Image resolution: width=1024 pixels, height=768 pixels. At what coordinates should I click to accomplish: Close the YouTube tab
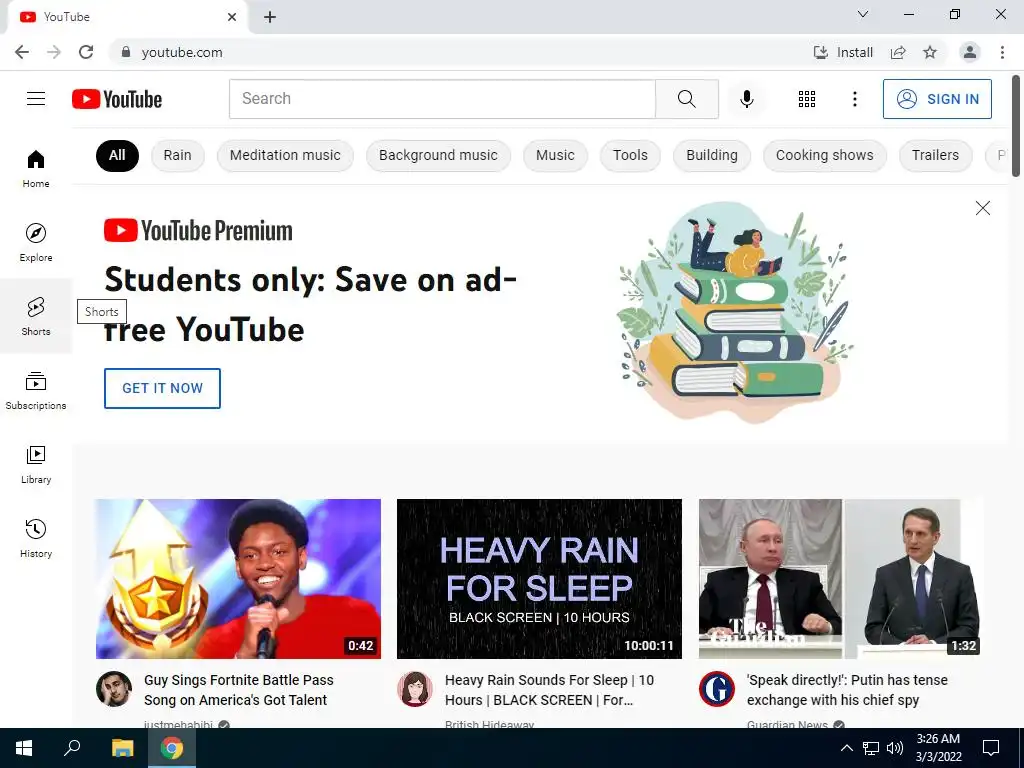[x=232, y=17]
